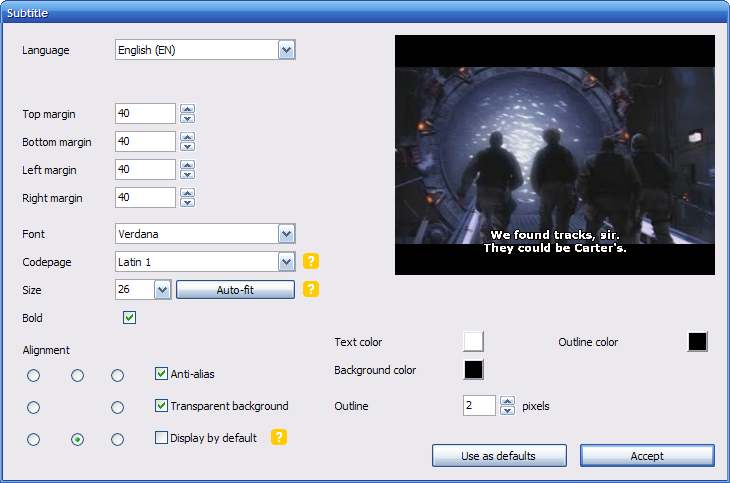Image resolution: width=730 pixels, height=483 pixels.
Task: Increase Left margin with up arrow
Action: pos(187,165)
